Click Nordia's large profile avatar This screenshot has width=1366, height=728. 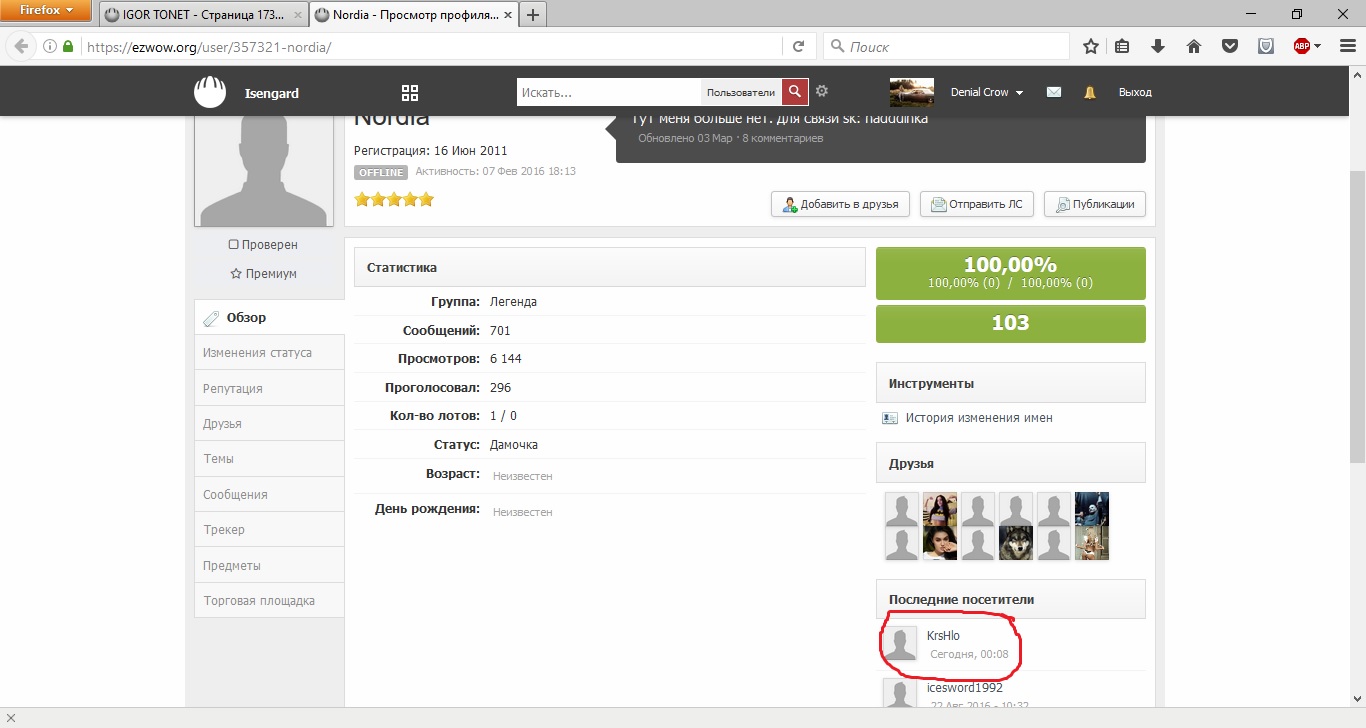(x=263, y=171)
